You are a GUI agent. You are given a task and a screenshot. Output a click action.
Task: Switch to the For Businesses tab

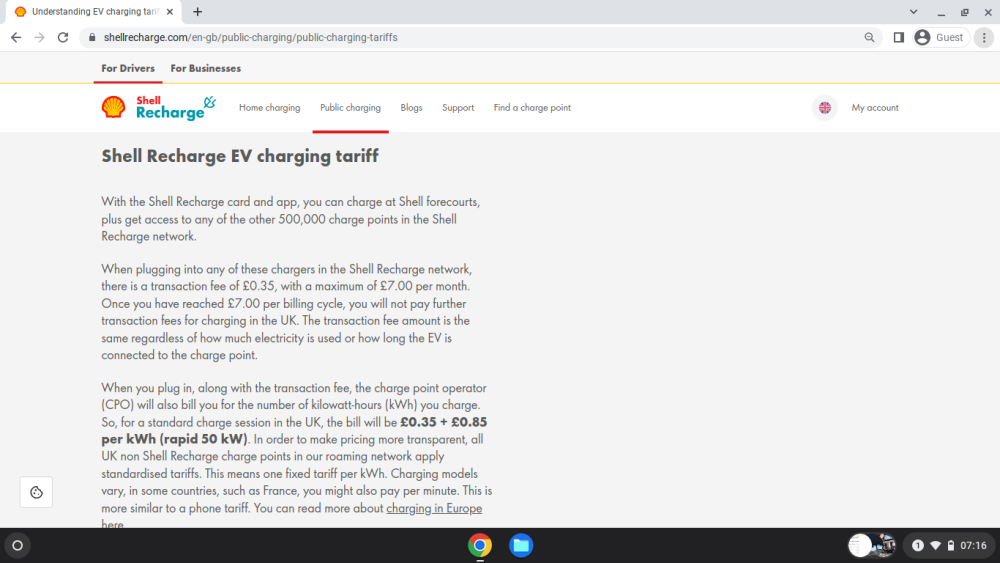[x=205, y=68]
